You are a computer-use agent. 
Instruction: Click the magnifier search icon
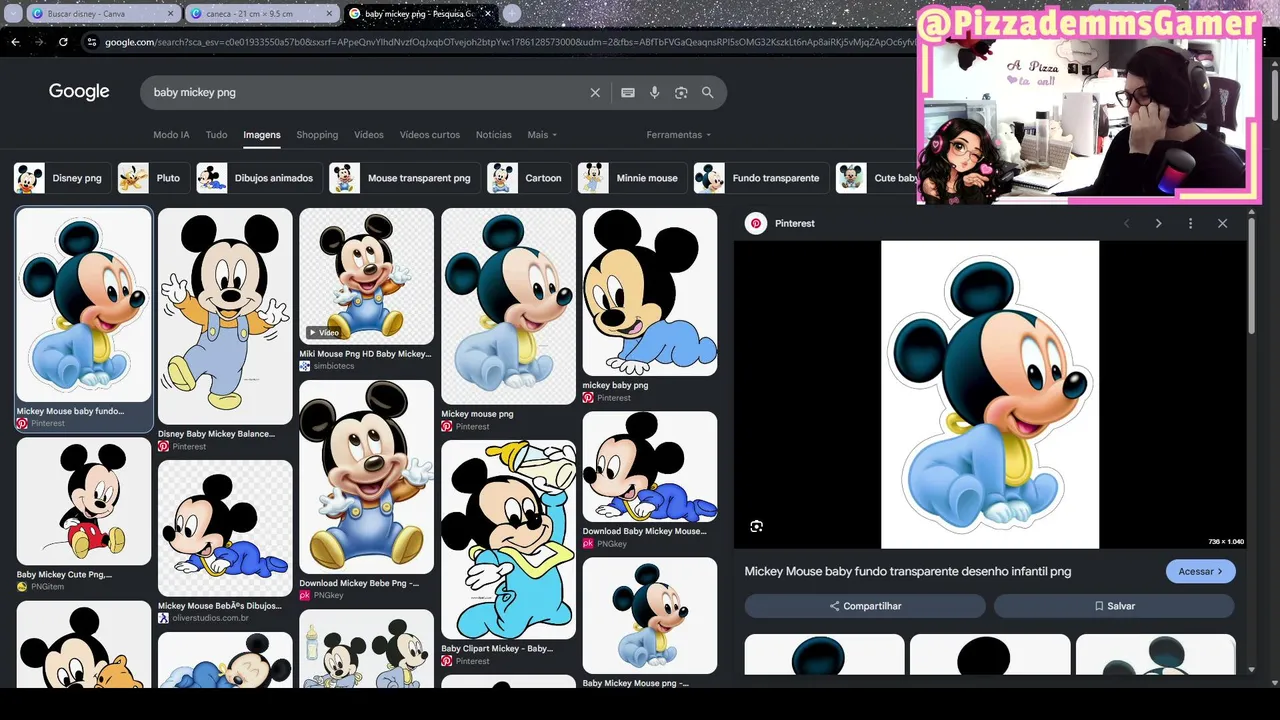pos(708,92)
